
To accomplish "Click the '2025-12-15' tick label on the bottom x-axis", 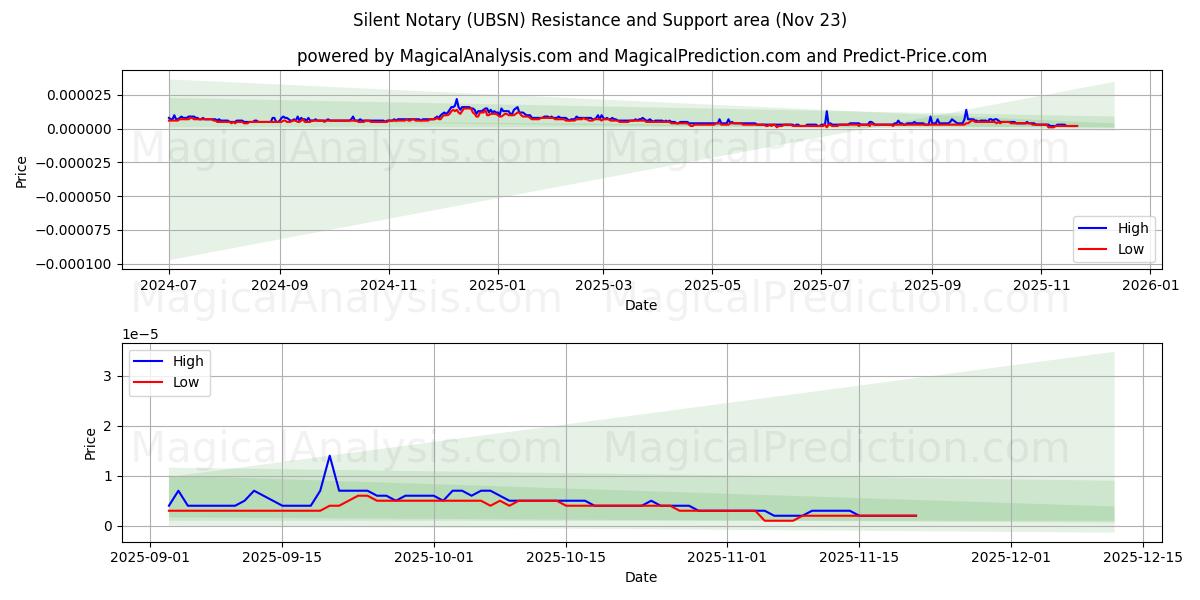I will (1142, 558).
